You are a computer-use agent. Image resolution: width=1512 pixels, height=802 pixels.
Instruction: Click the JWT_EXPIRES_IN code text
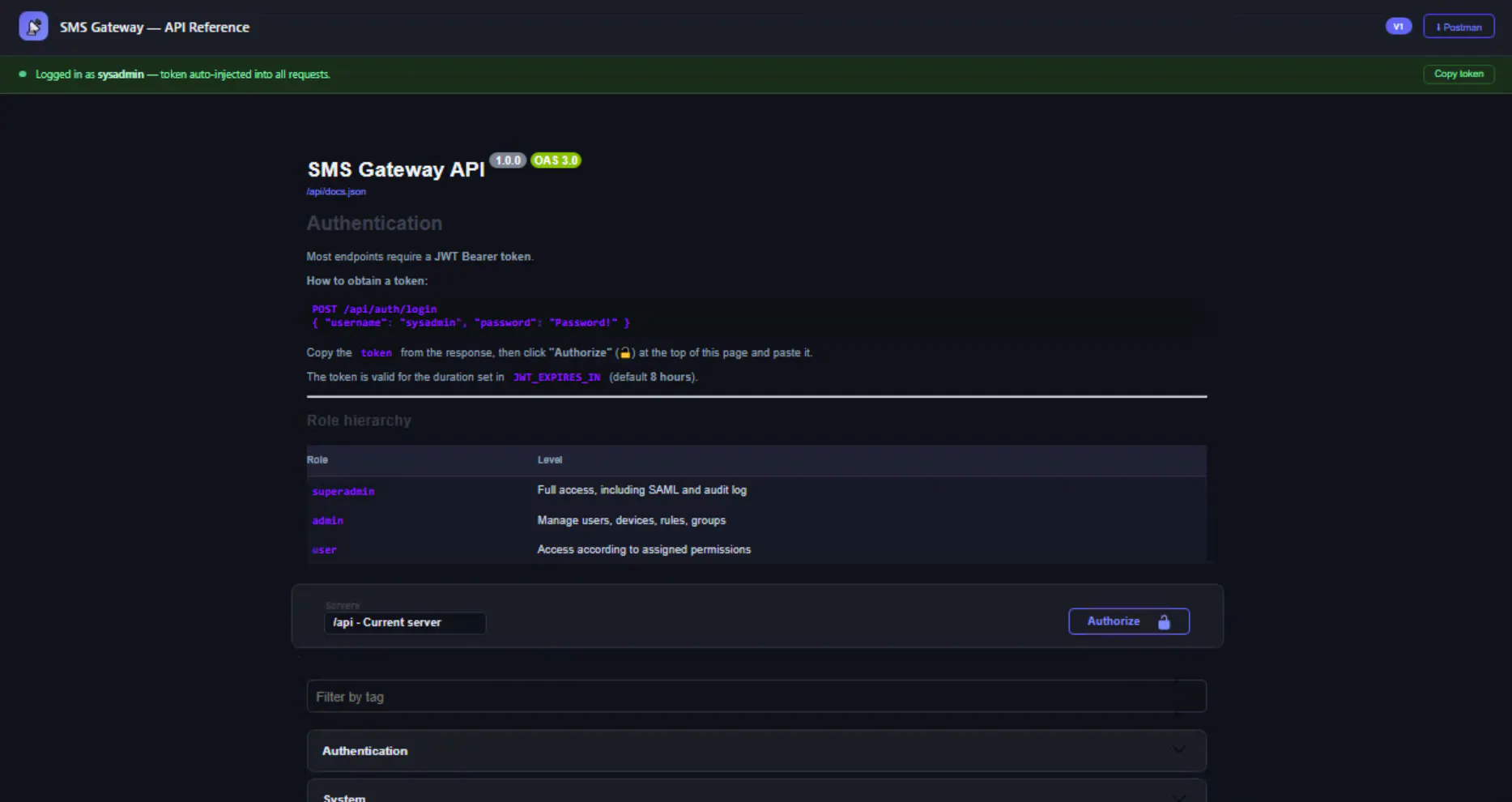click(x=557, y=378)
